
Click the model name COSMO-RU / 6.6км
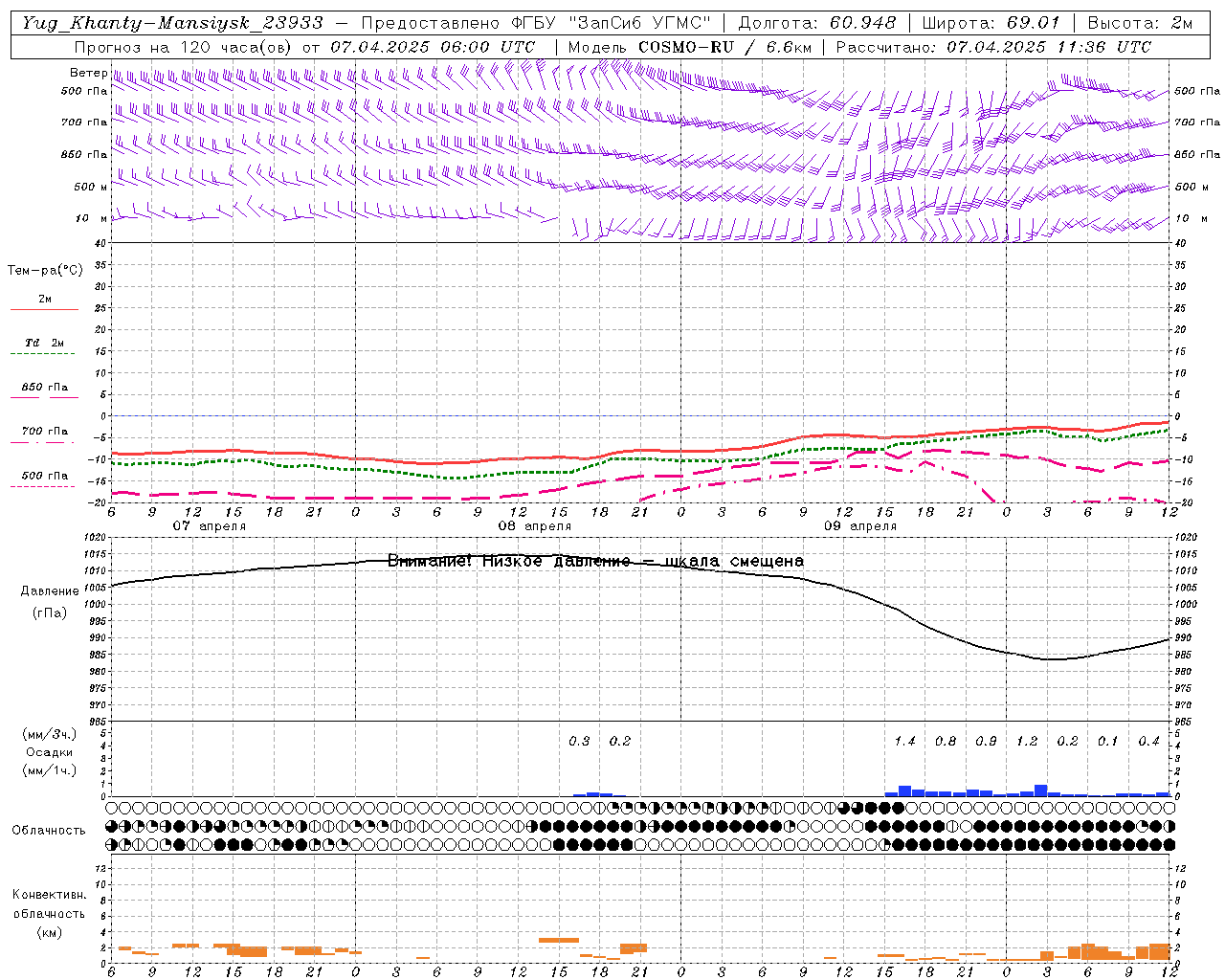point(724,46)
